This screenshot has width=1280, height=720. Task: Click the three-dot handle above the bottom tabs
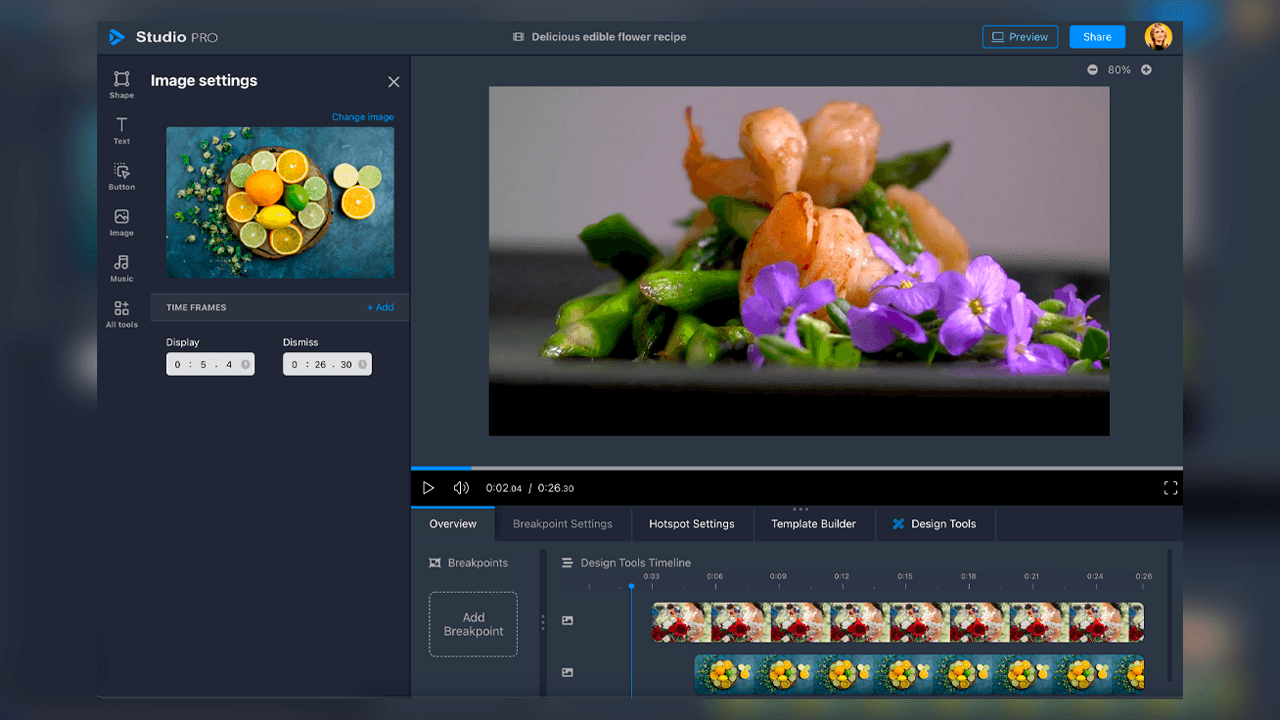(800, 509)
